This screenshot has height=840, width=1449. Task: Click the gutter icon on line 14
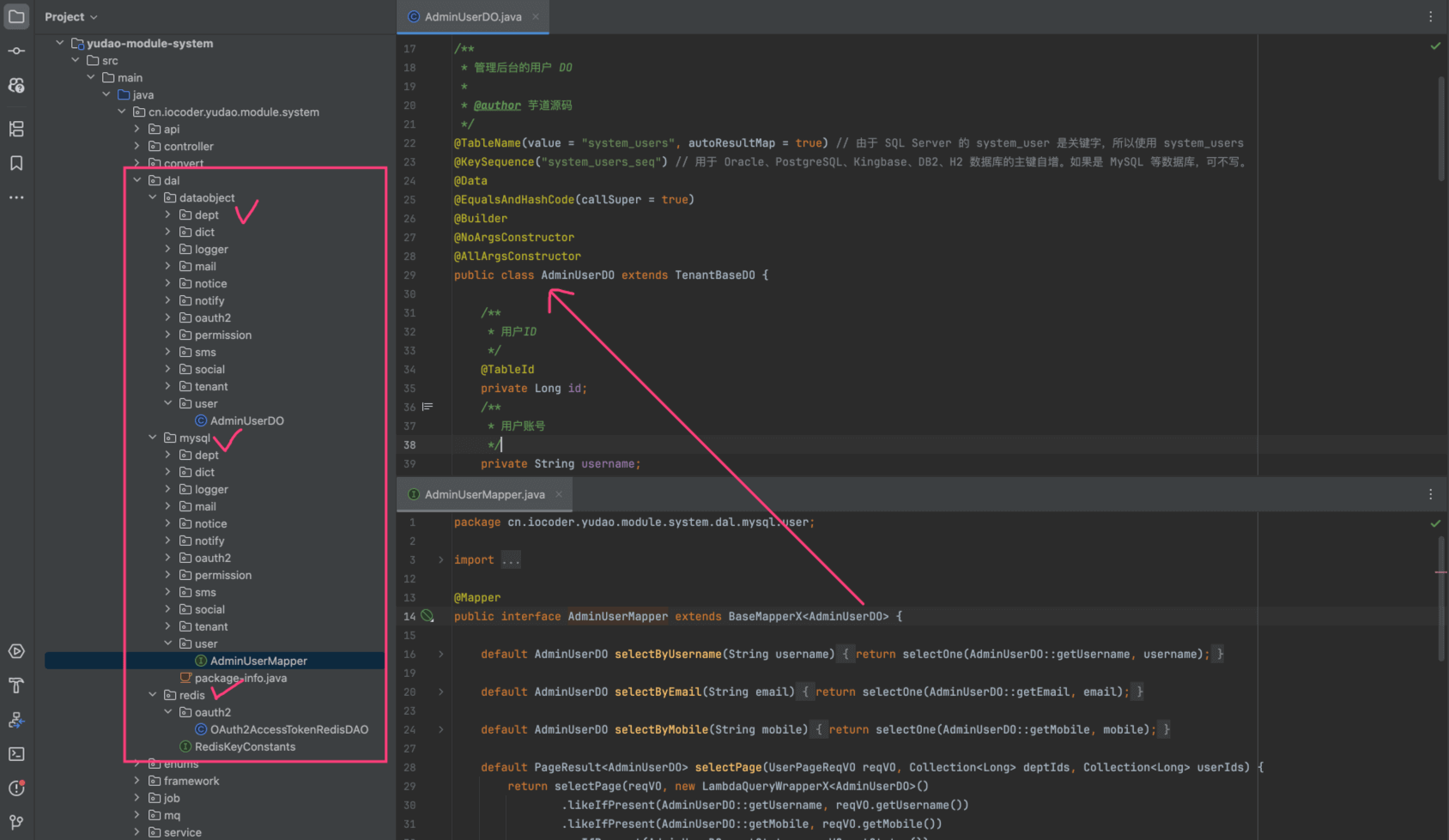[x=427, y=616]
